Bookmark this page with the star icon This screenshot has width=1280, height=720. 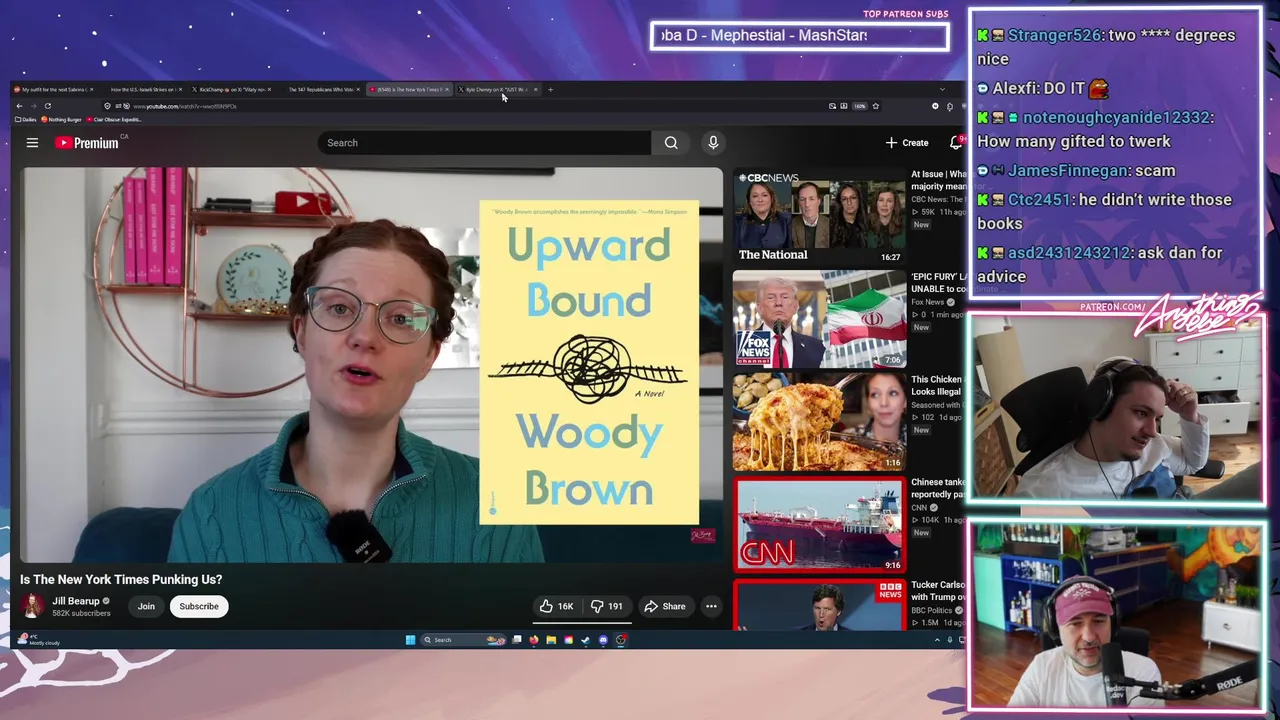click(876, 106)
